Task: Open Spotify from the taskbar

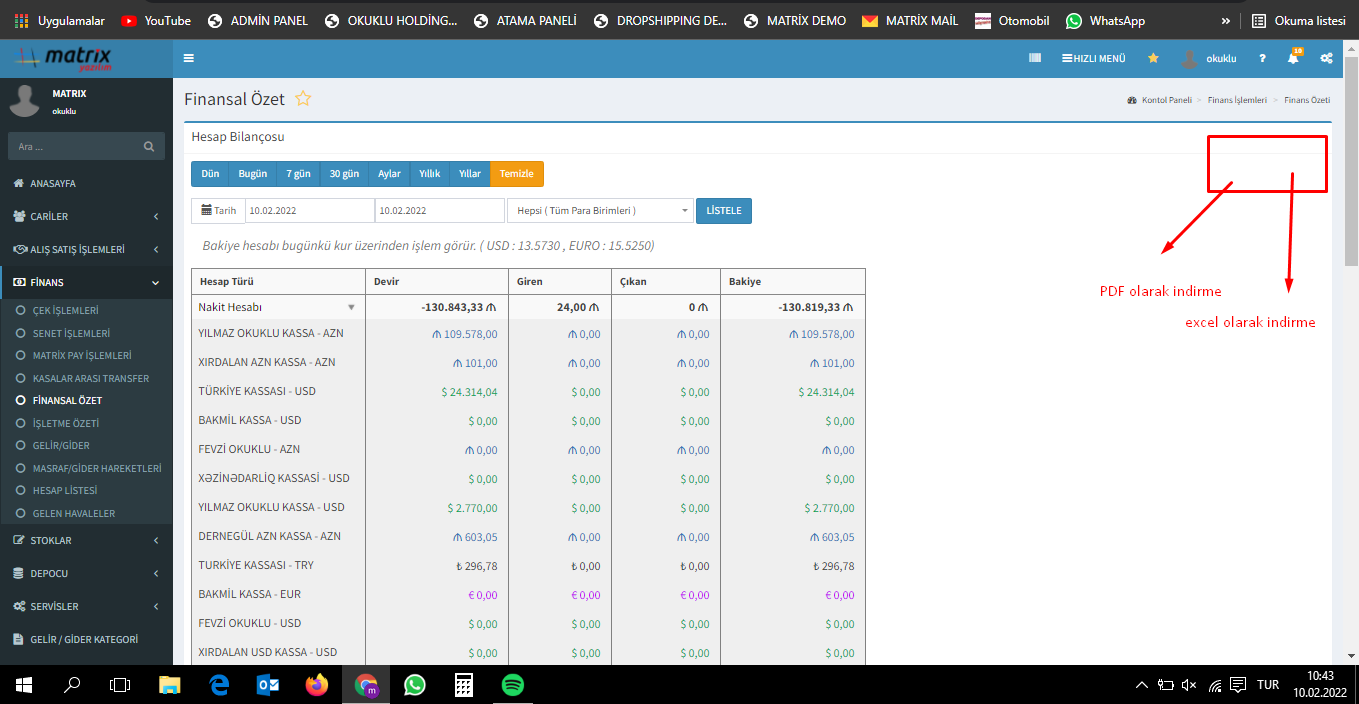Action: click(x=512, y=685)
